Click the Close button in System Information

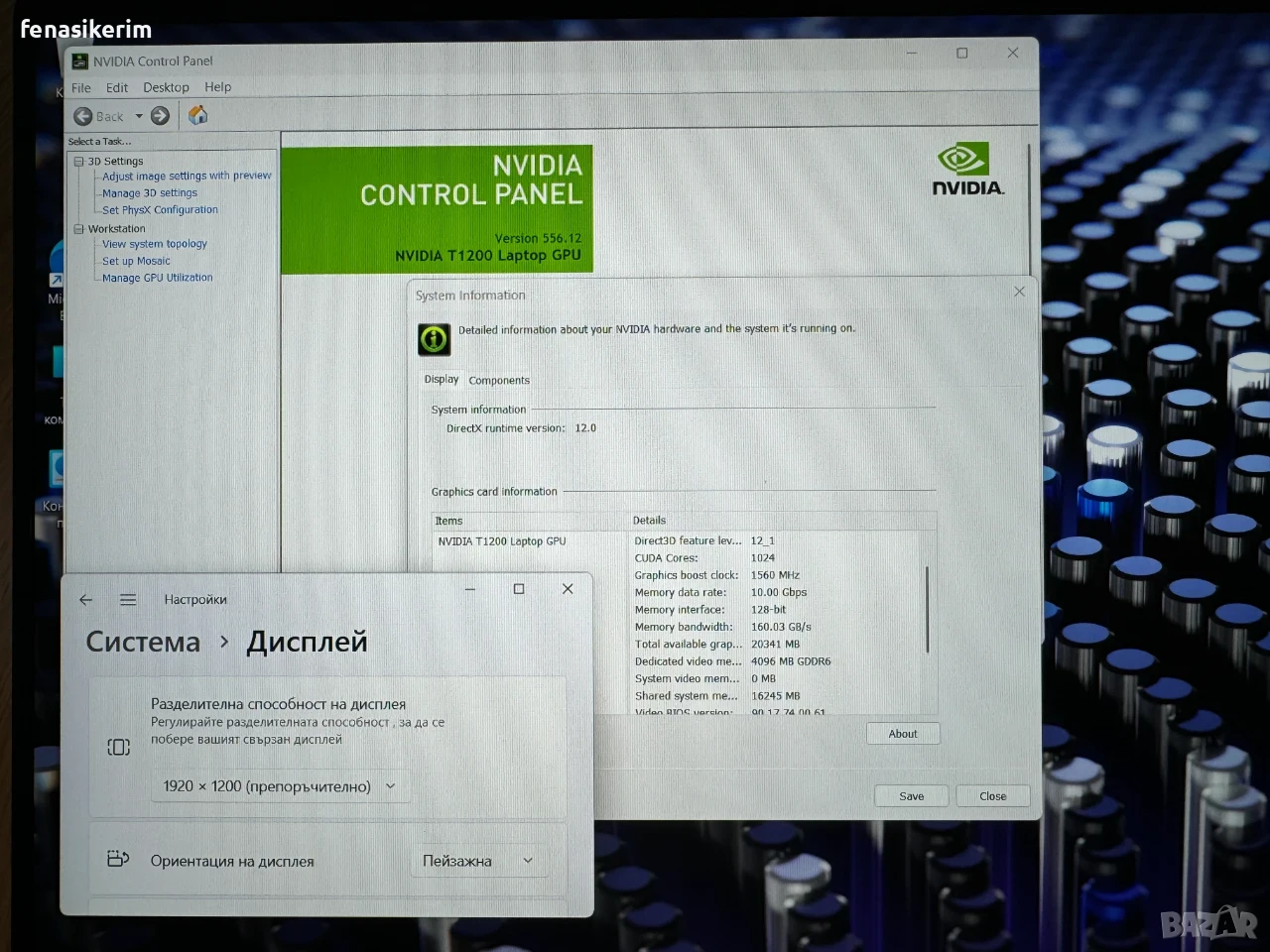993,796
